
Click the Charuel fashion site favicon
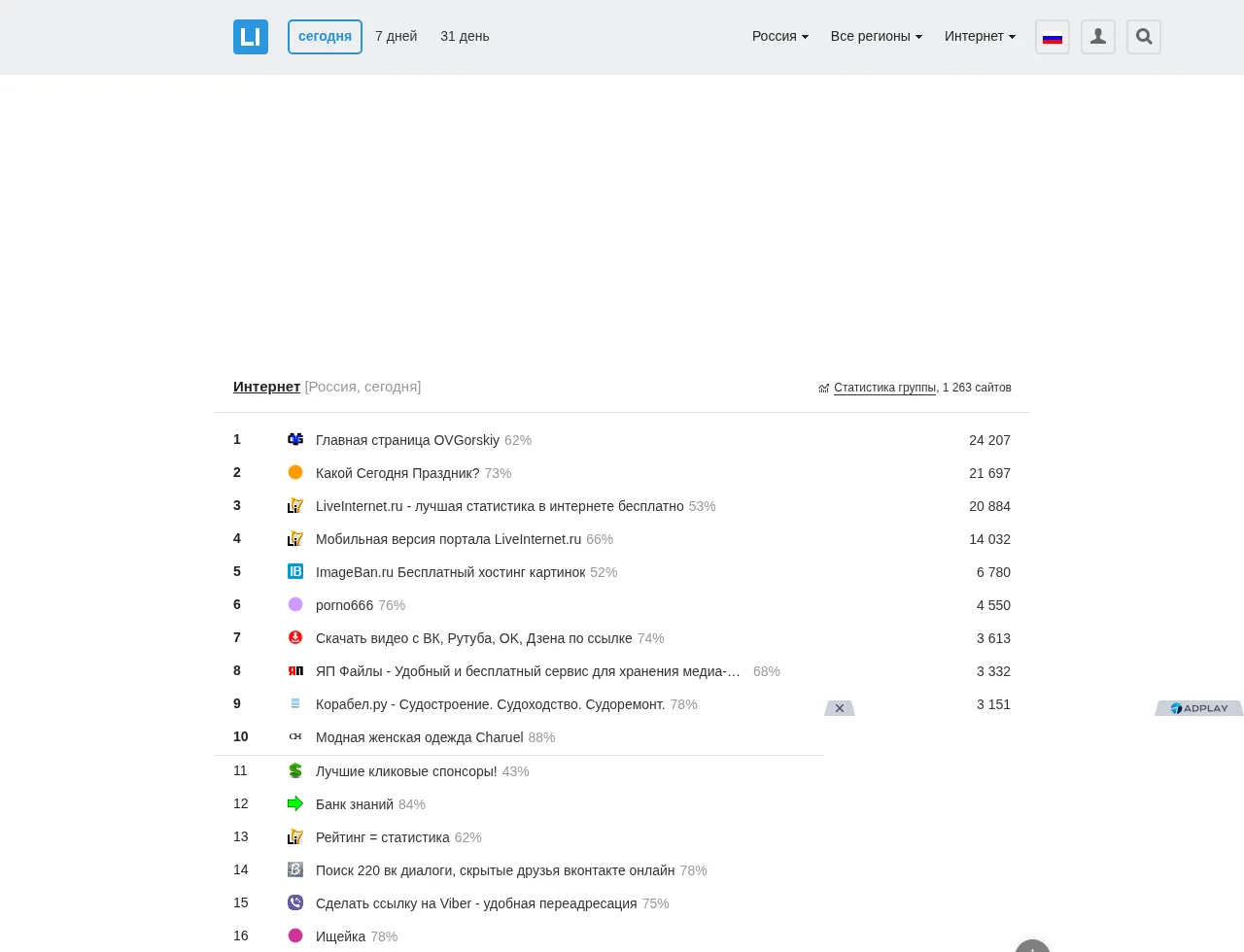(295, 736)
